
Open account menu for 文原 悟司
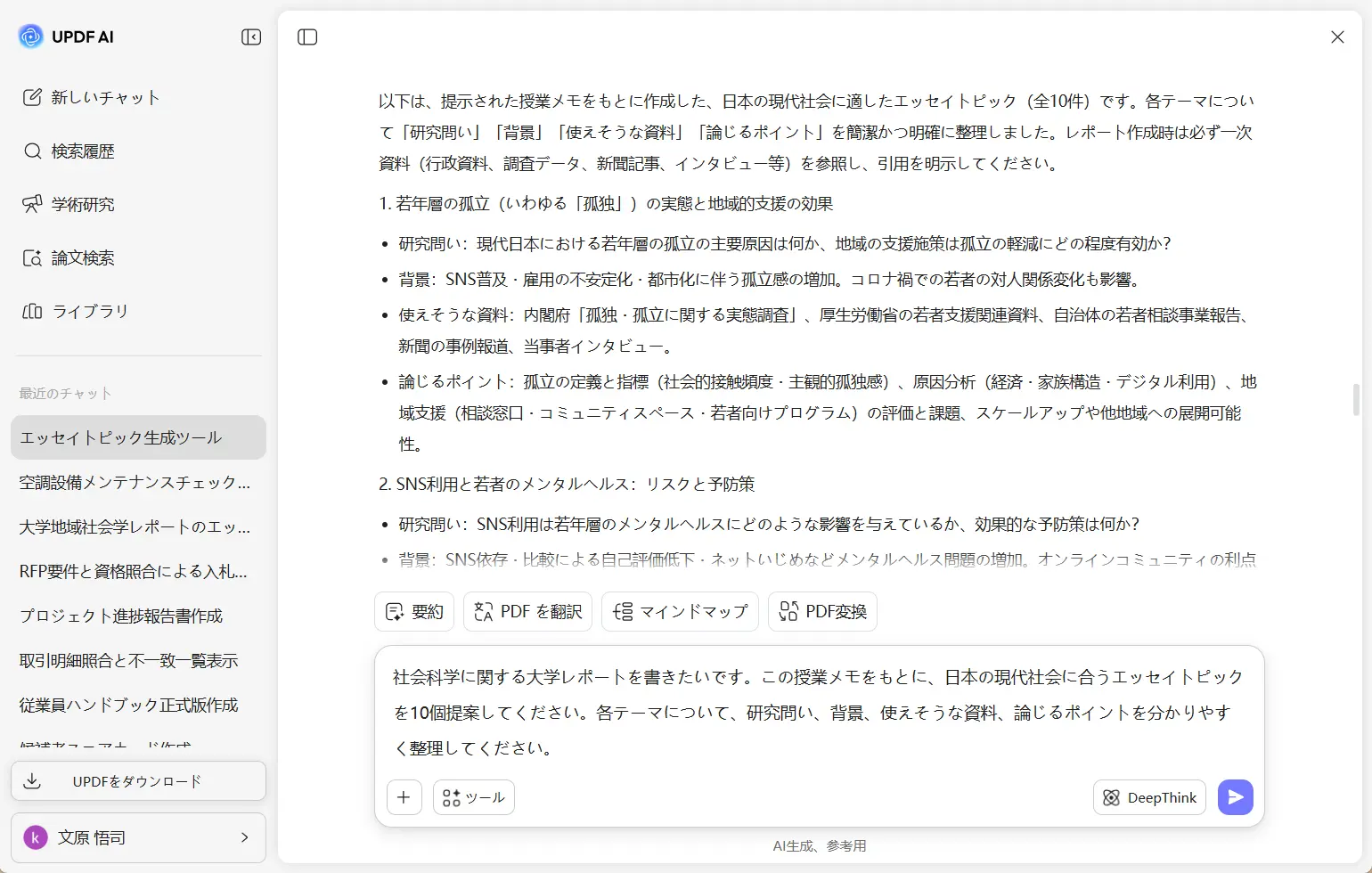[138, 837]
